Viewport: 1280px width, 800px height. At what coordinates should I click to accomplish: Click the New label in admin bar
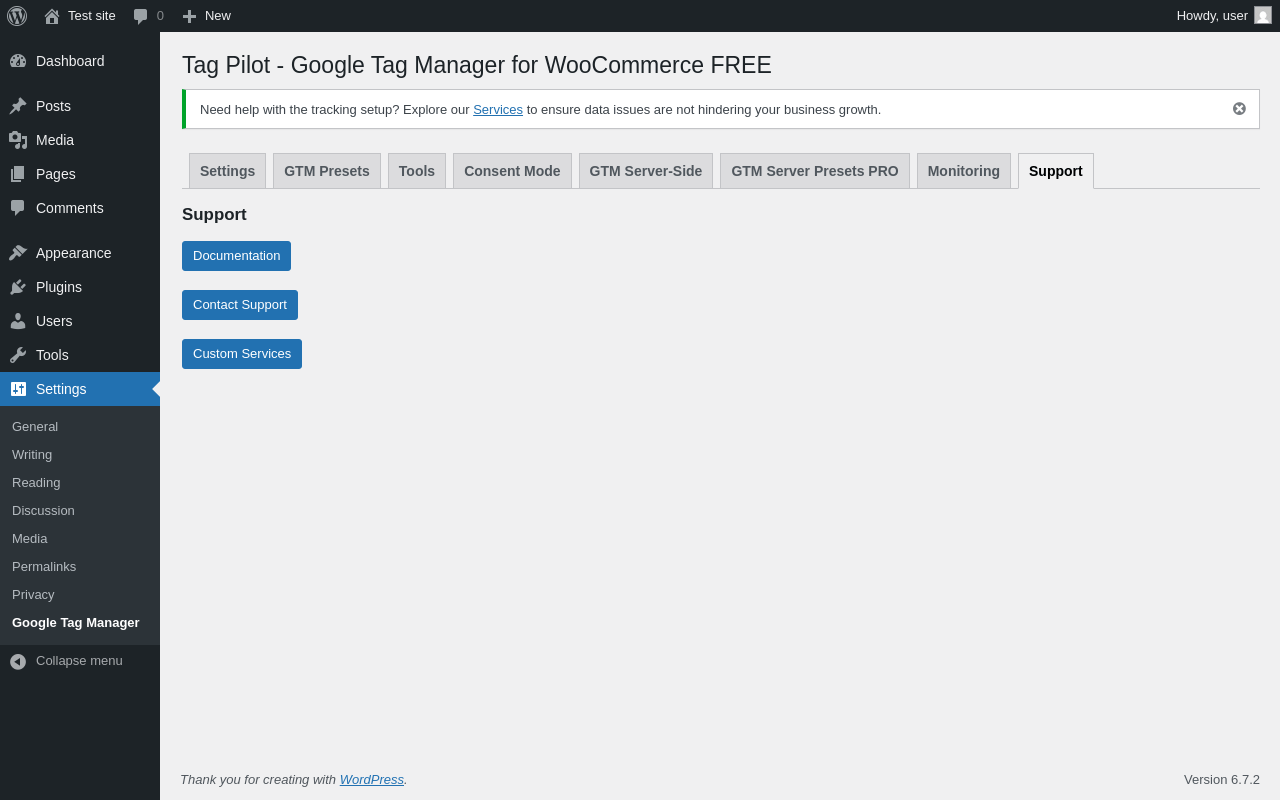(x=218, y=16)
